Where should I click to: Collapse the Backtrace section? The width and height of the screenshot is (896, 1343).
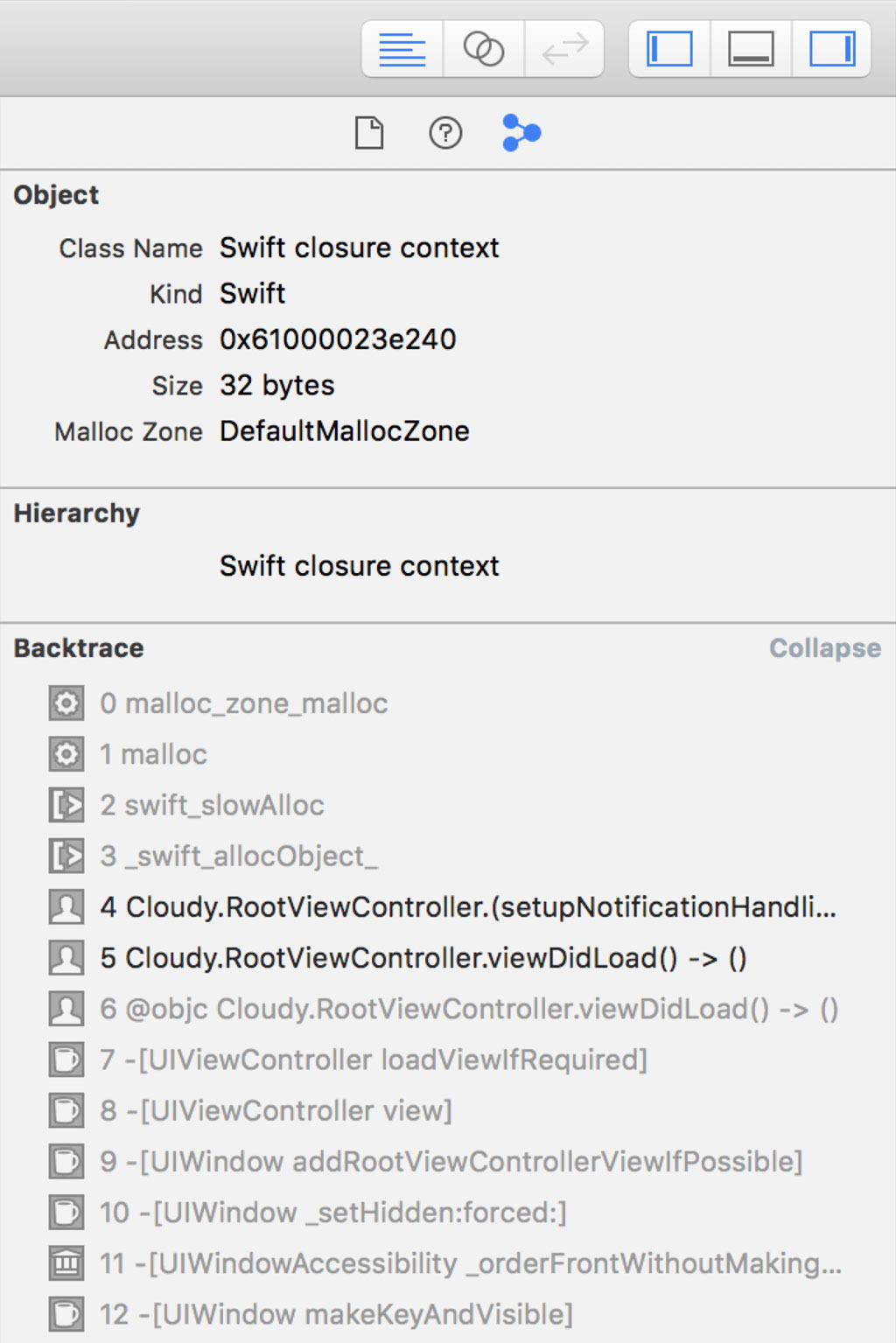click(824, 648)
